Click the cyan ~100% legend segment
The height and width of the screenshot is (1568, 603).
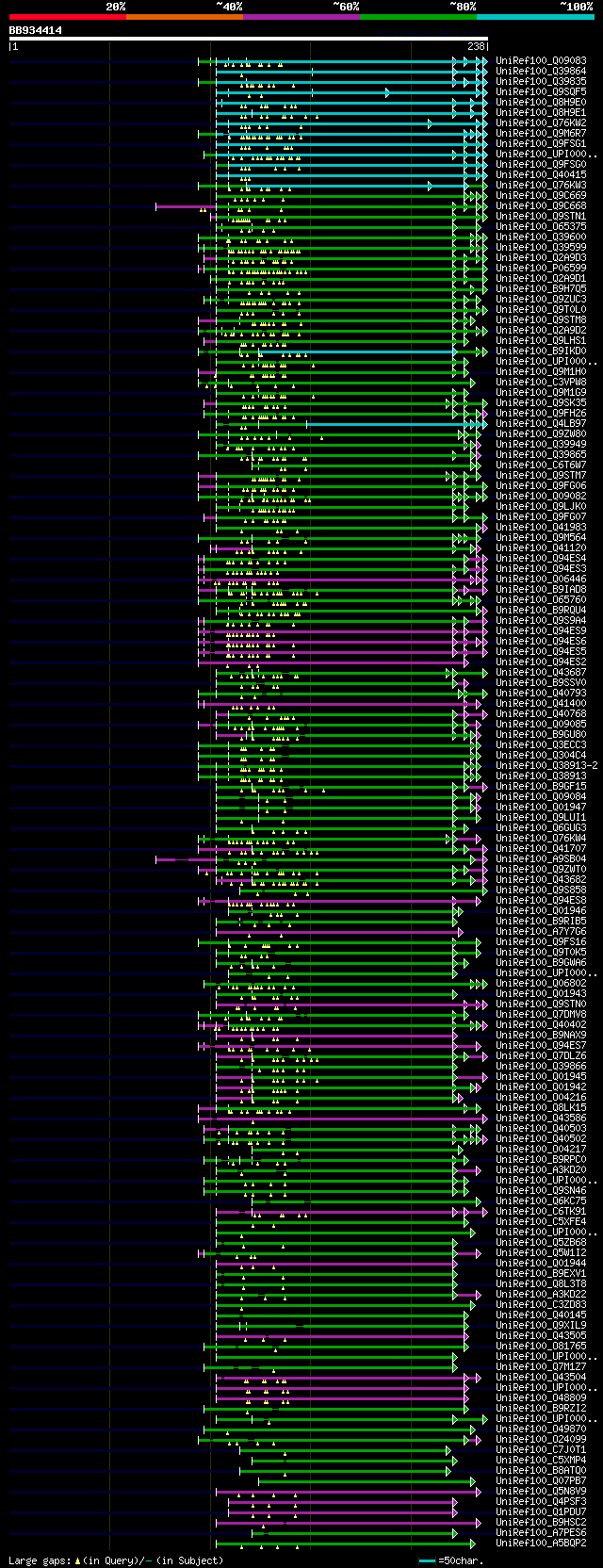coord(535,17)
